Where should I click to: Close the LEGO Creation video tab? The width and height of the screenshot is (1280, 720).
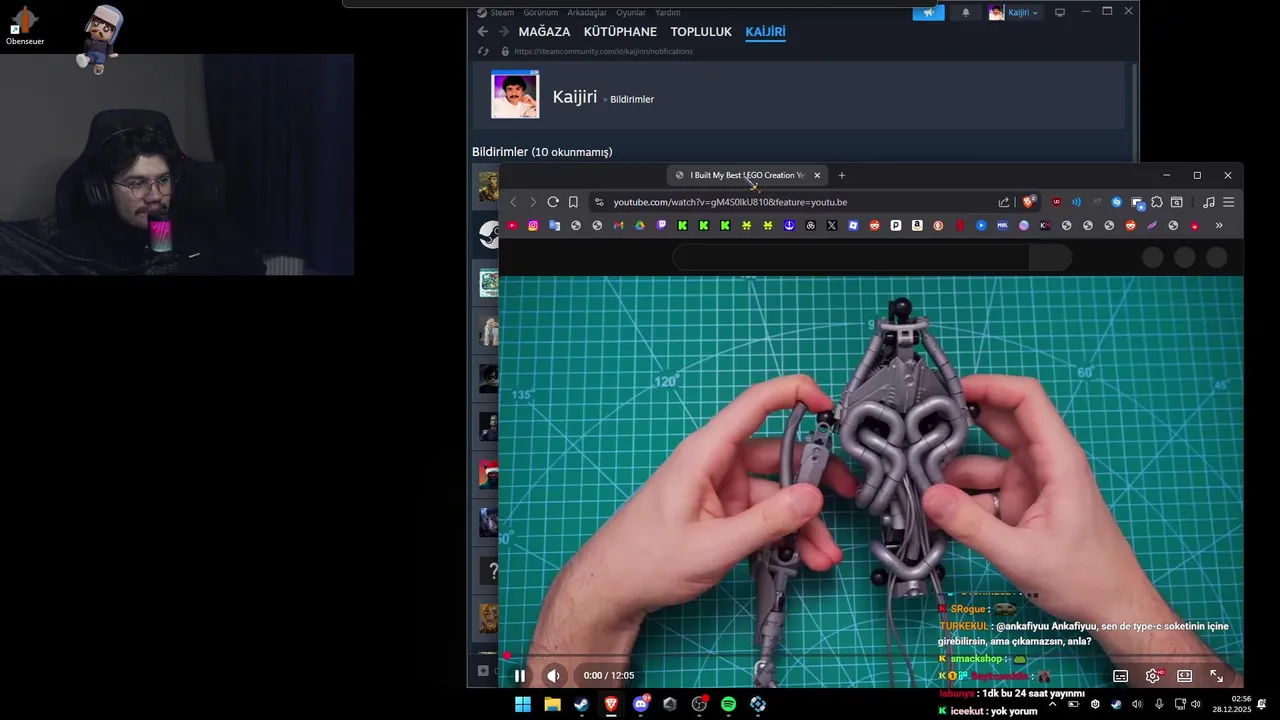(x=817, y=175)
